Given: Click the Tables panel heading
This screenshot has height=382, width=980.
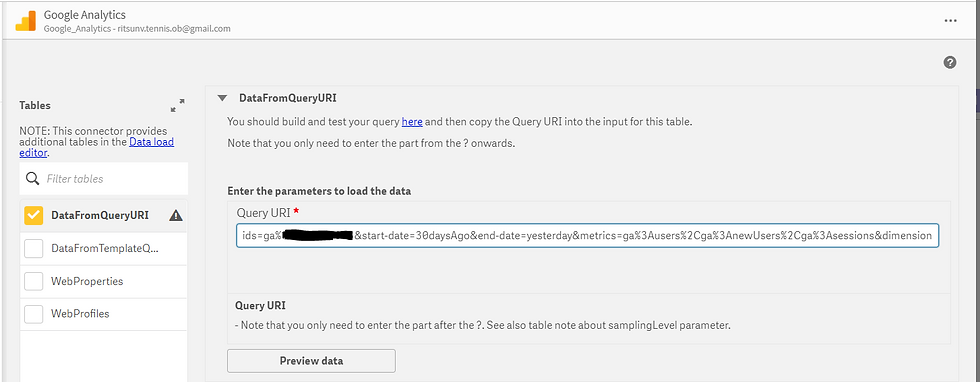Looking at the screenshot, I should [35, 105].
